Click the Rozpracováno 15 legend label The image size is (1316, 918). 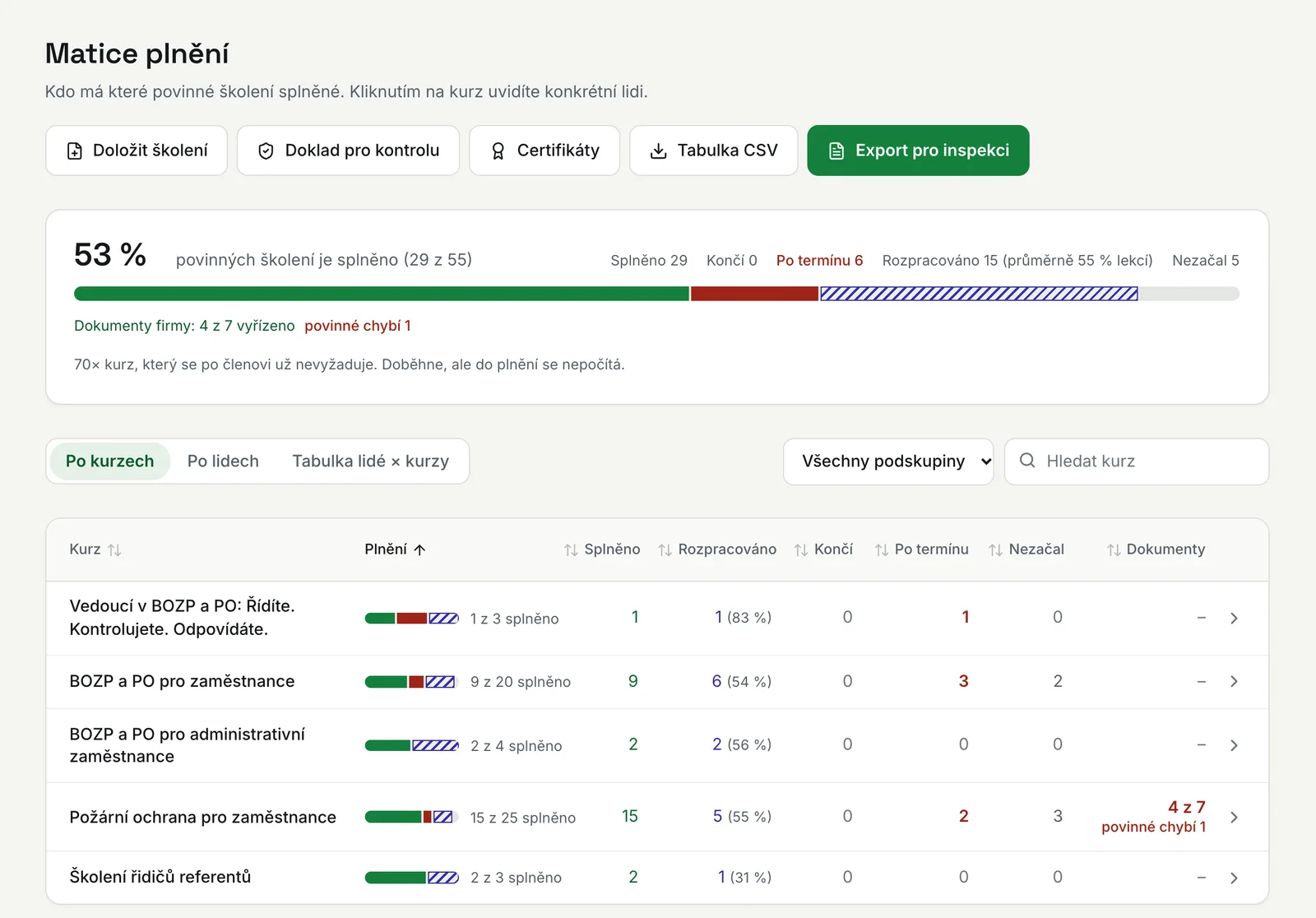1017,261
